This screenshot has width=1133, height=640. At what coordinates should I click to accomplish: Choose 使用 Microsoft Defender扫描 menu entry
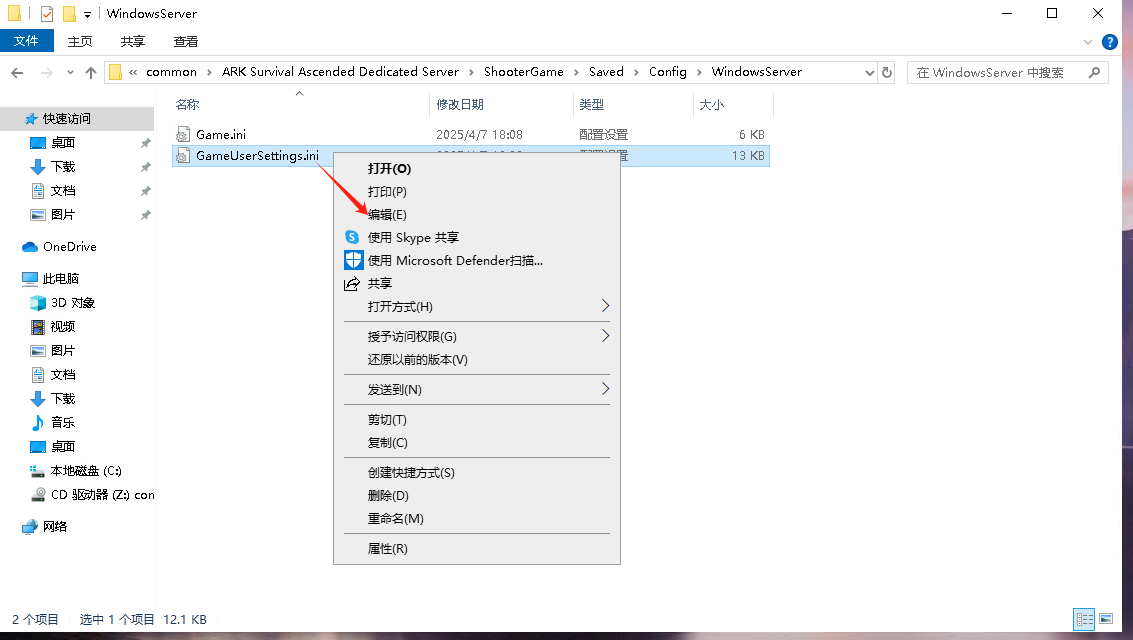(477, 261)
